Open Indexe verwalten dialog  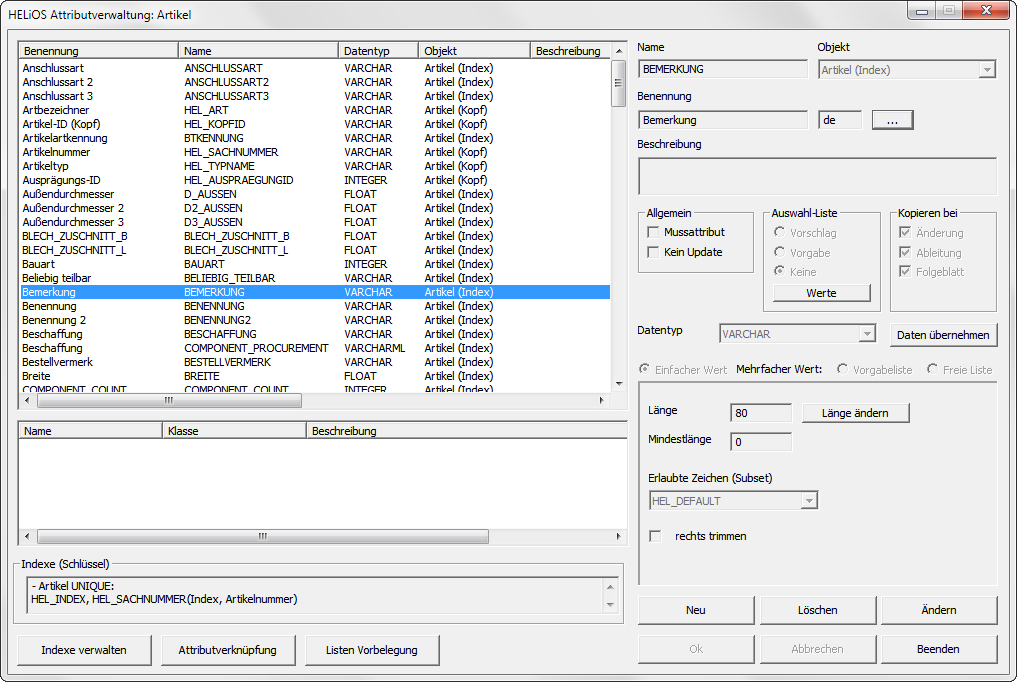[84, 650]
